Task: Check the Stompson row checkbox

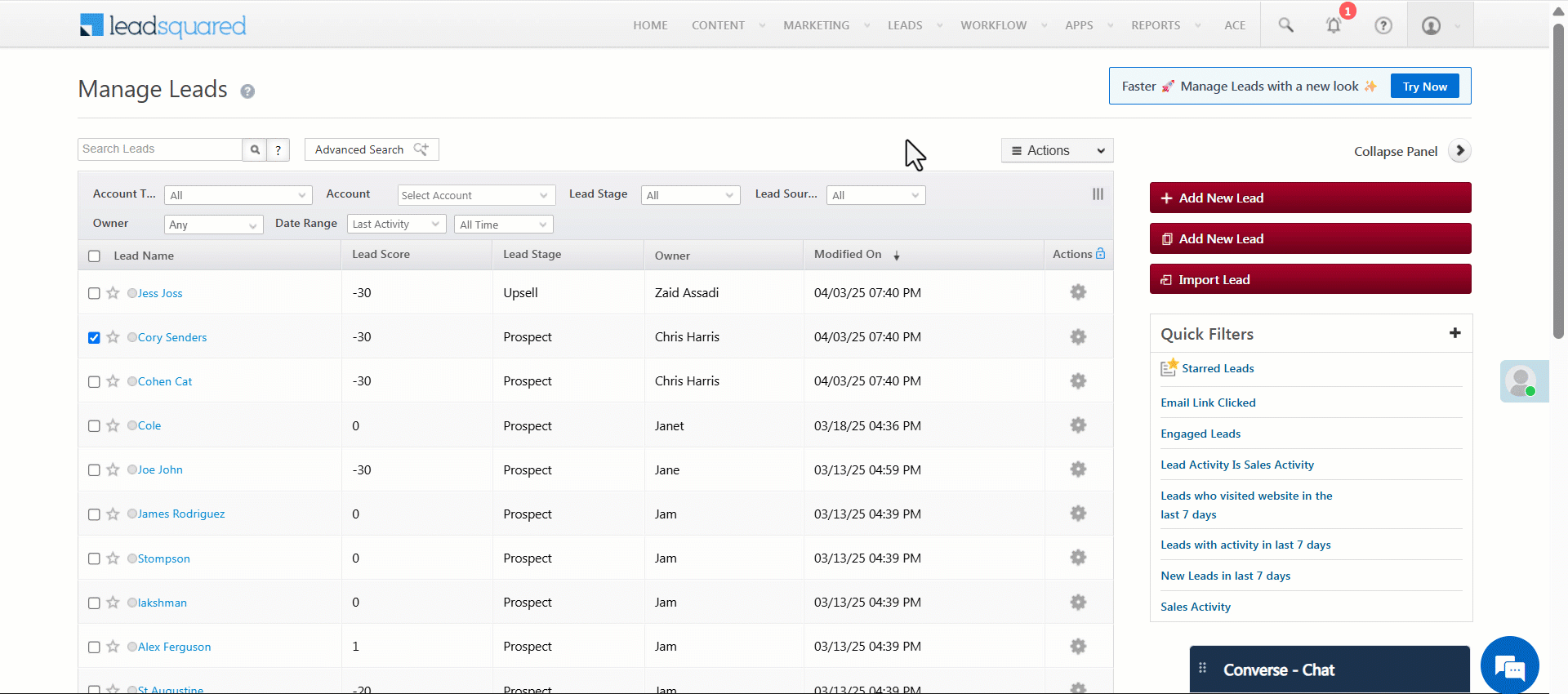Action: pos(94,558)
